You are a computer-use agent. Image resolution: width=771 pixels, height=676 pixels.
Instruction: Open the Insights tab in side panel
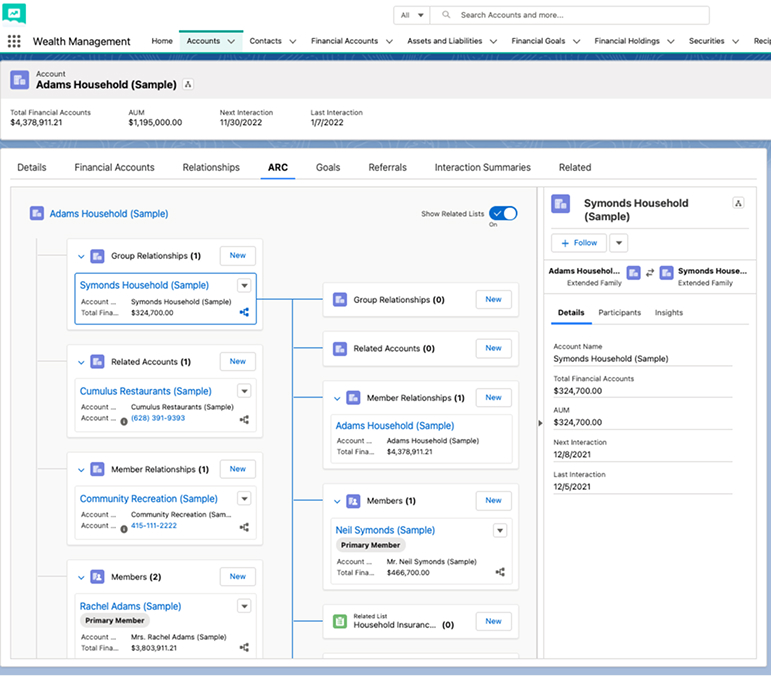click(669, 313)
